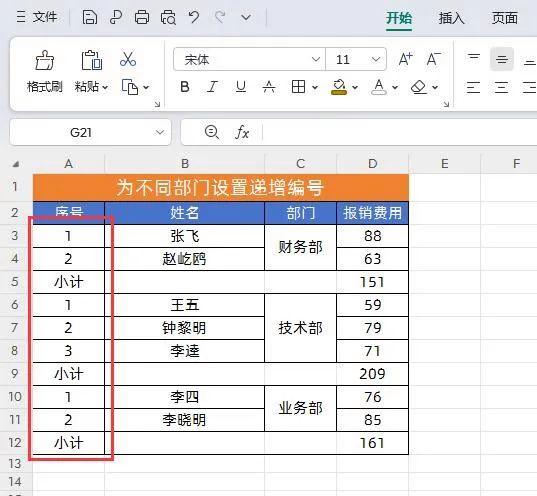Click the 报销费用 header cell
This screenshot has width=537, height=496.
pos(373,213)
